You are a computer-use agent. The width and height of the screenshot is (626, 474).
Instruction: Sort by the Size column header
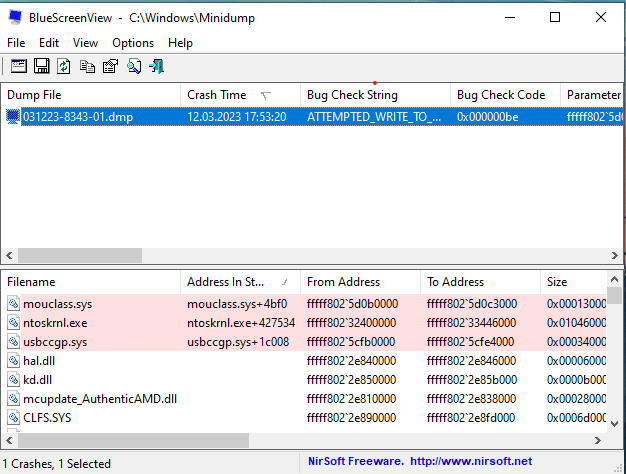click(573, 282)
